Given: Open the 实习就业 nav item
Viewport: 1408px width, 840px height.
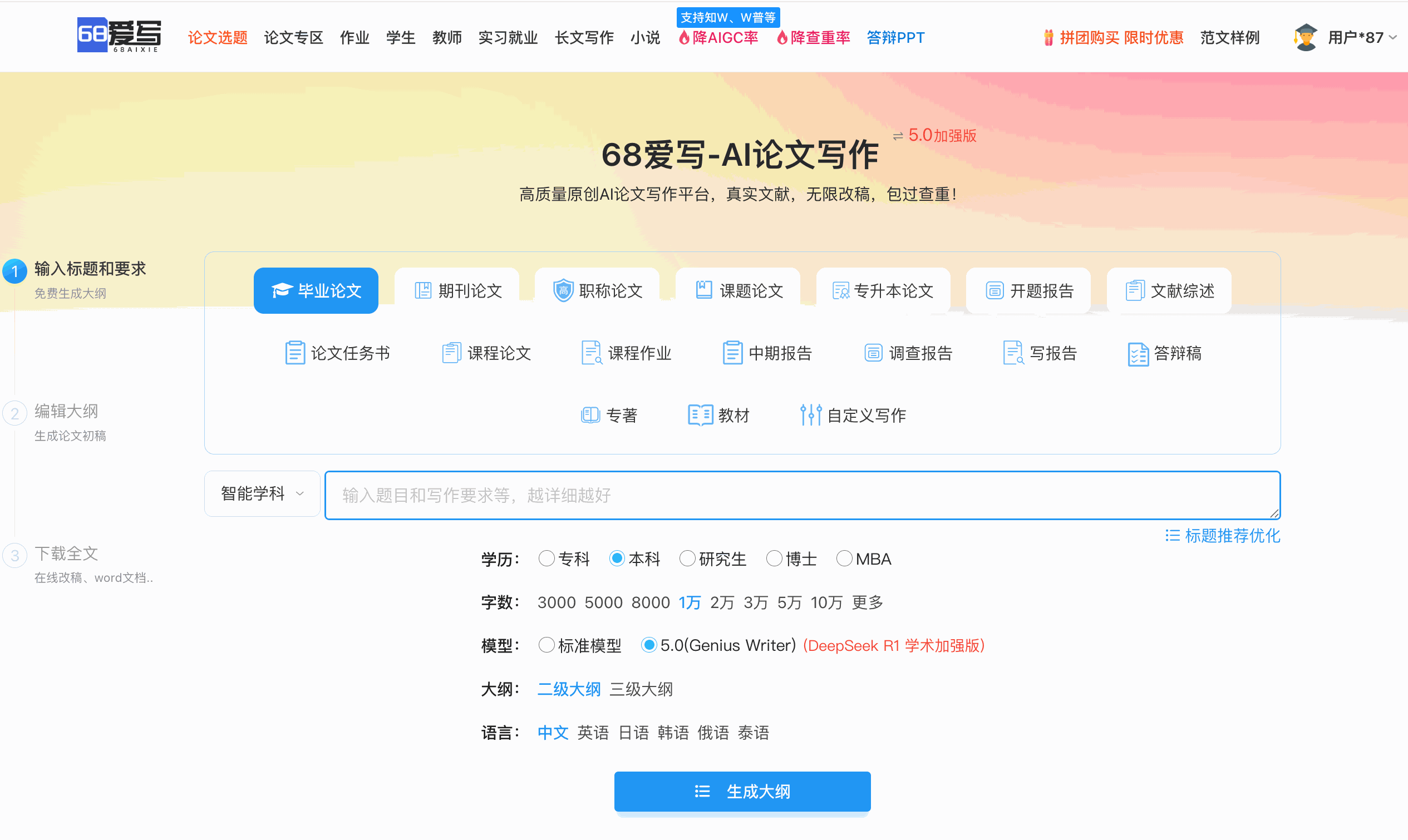Looking at the screenshot, I should pyautogui.click(x=508, y=38).
